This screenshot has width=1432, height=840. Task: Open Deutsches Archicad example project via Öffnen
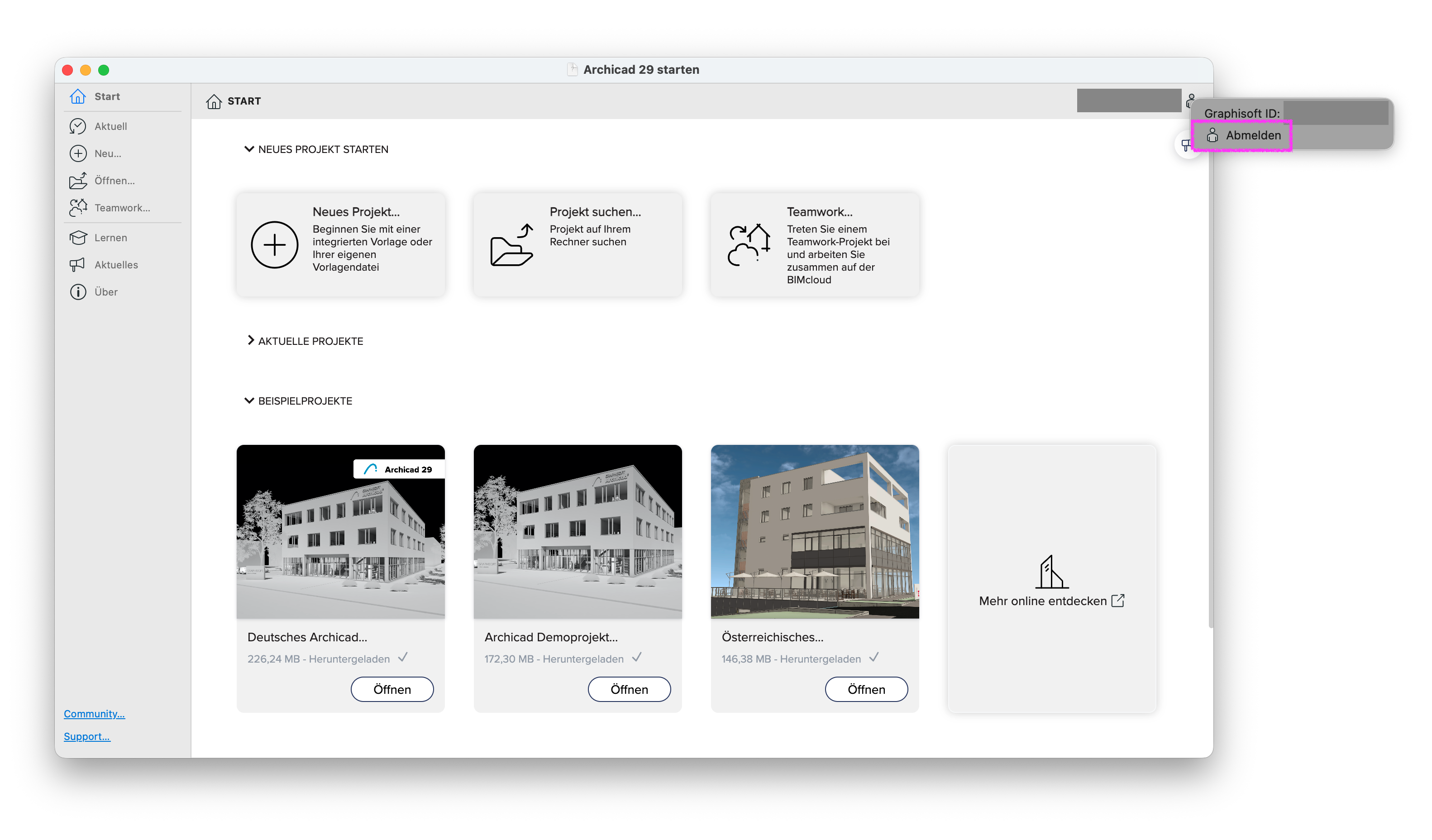392,689
